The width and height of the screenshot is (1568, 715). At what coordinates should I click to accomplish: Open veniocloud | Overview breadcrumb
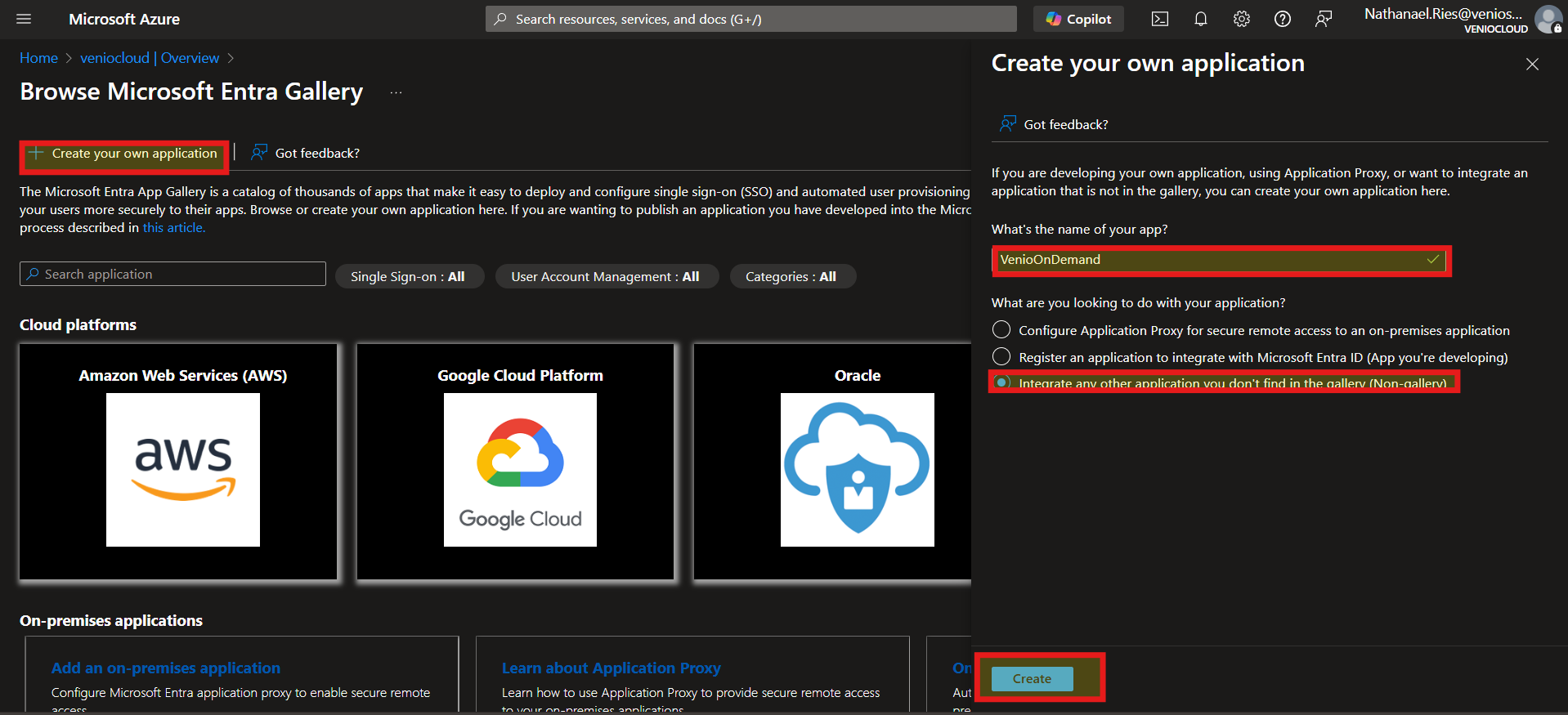[x=150, y=58]
